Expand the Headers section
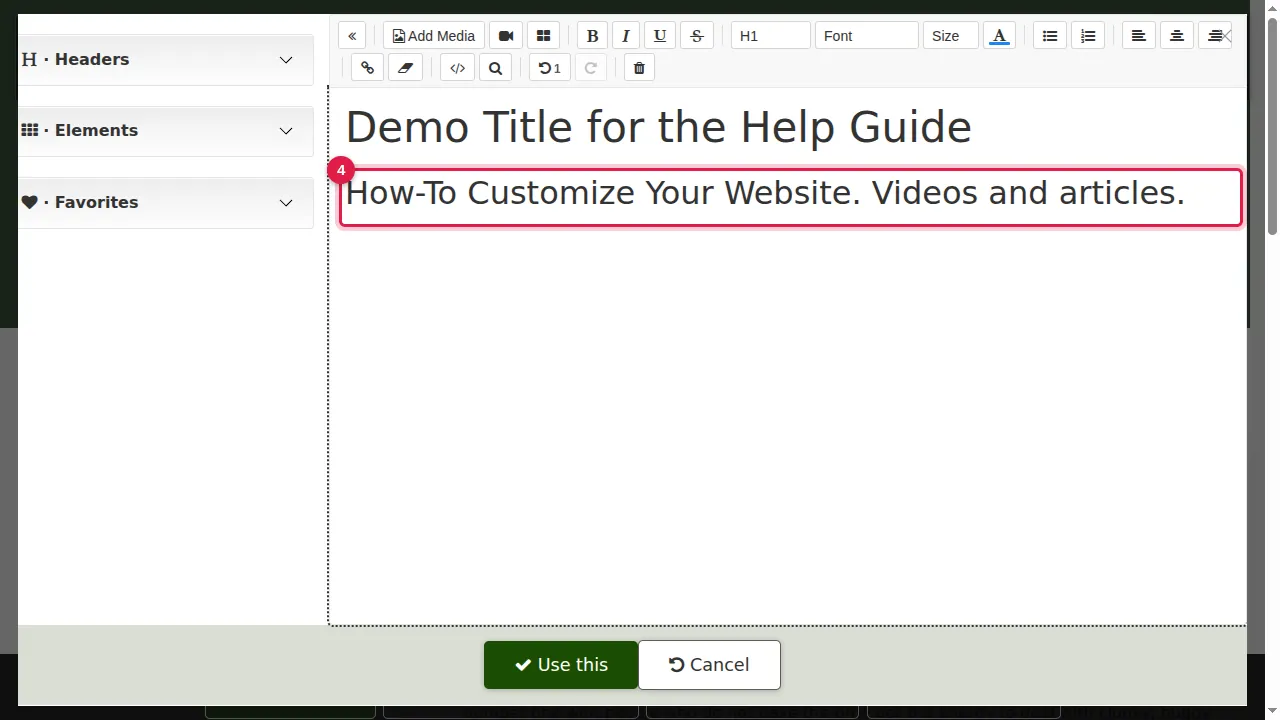Screen dimensions: 1280x720 point(166,60)
